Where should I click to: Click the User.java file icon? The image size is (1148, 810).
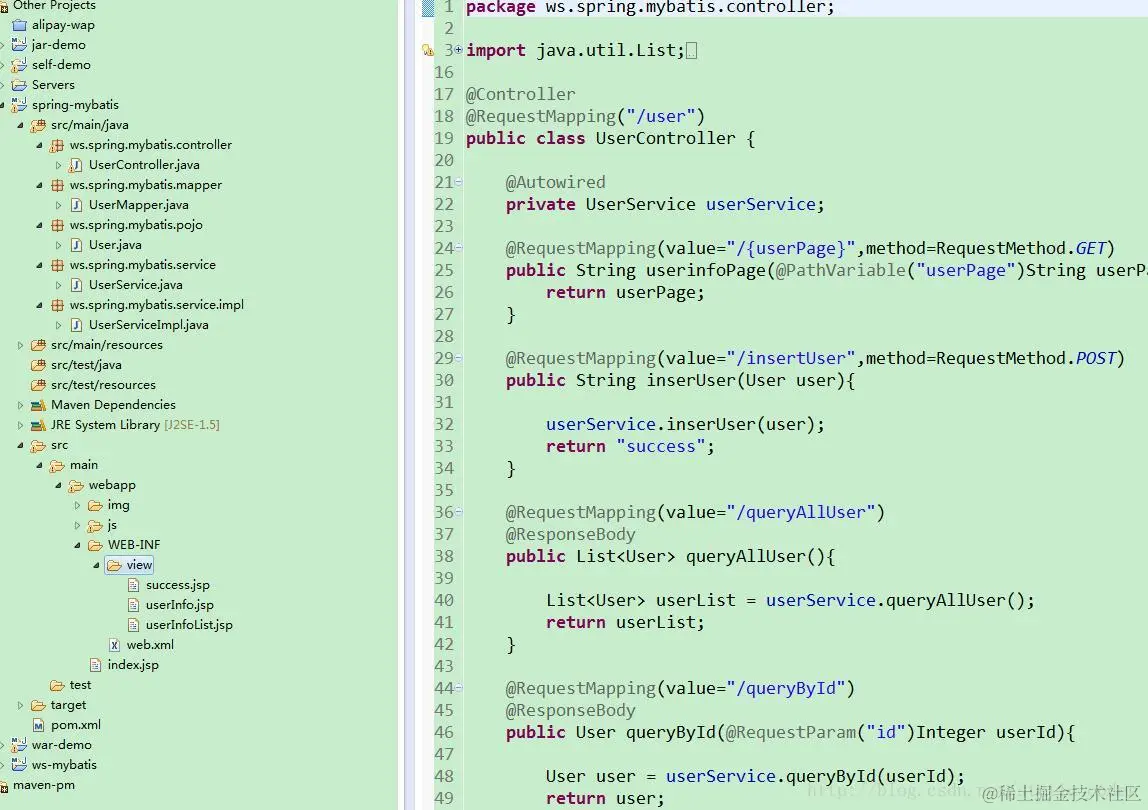(x=76, y=245)
